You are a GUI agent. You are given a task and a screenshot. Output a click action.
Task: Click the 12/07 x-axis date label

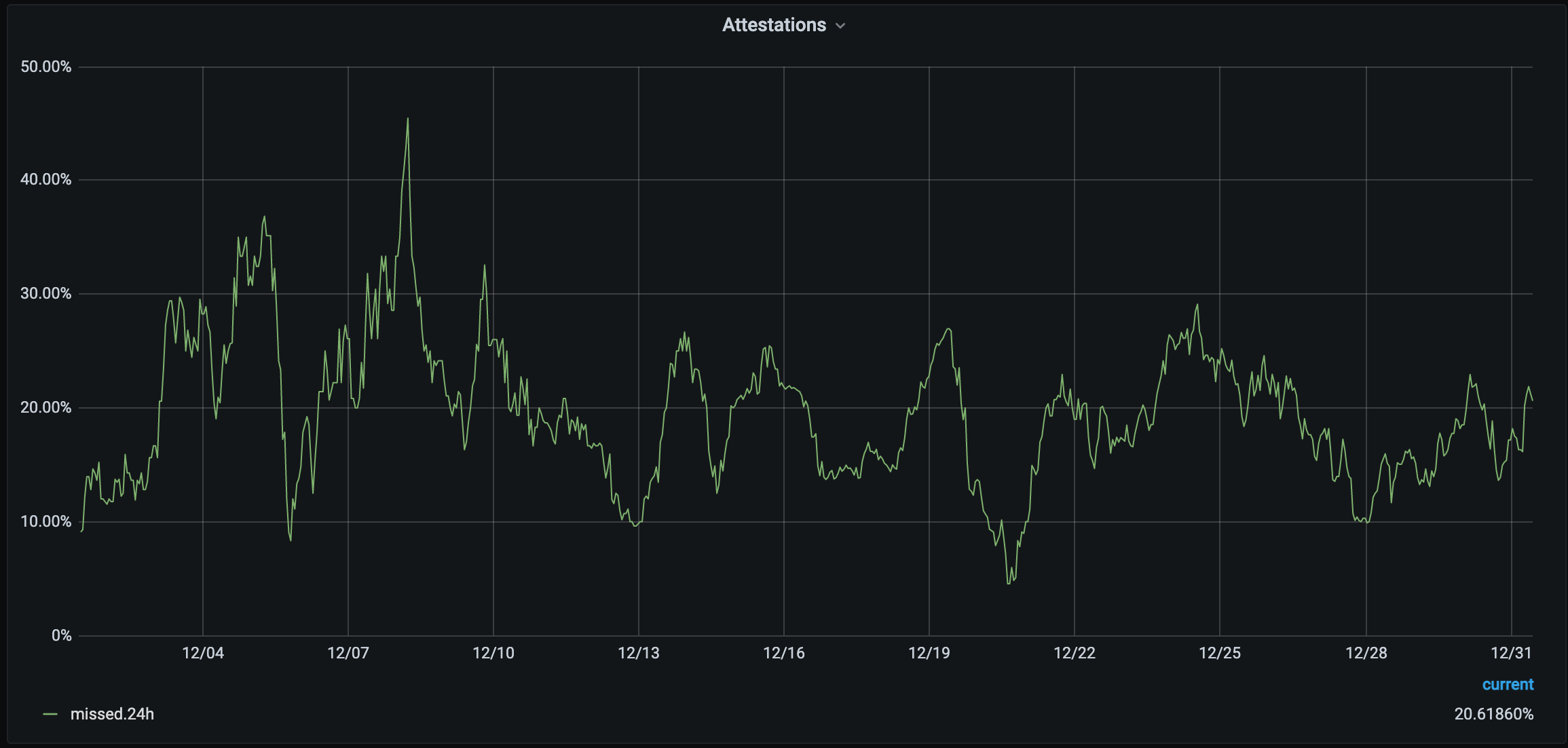(348, 653)
